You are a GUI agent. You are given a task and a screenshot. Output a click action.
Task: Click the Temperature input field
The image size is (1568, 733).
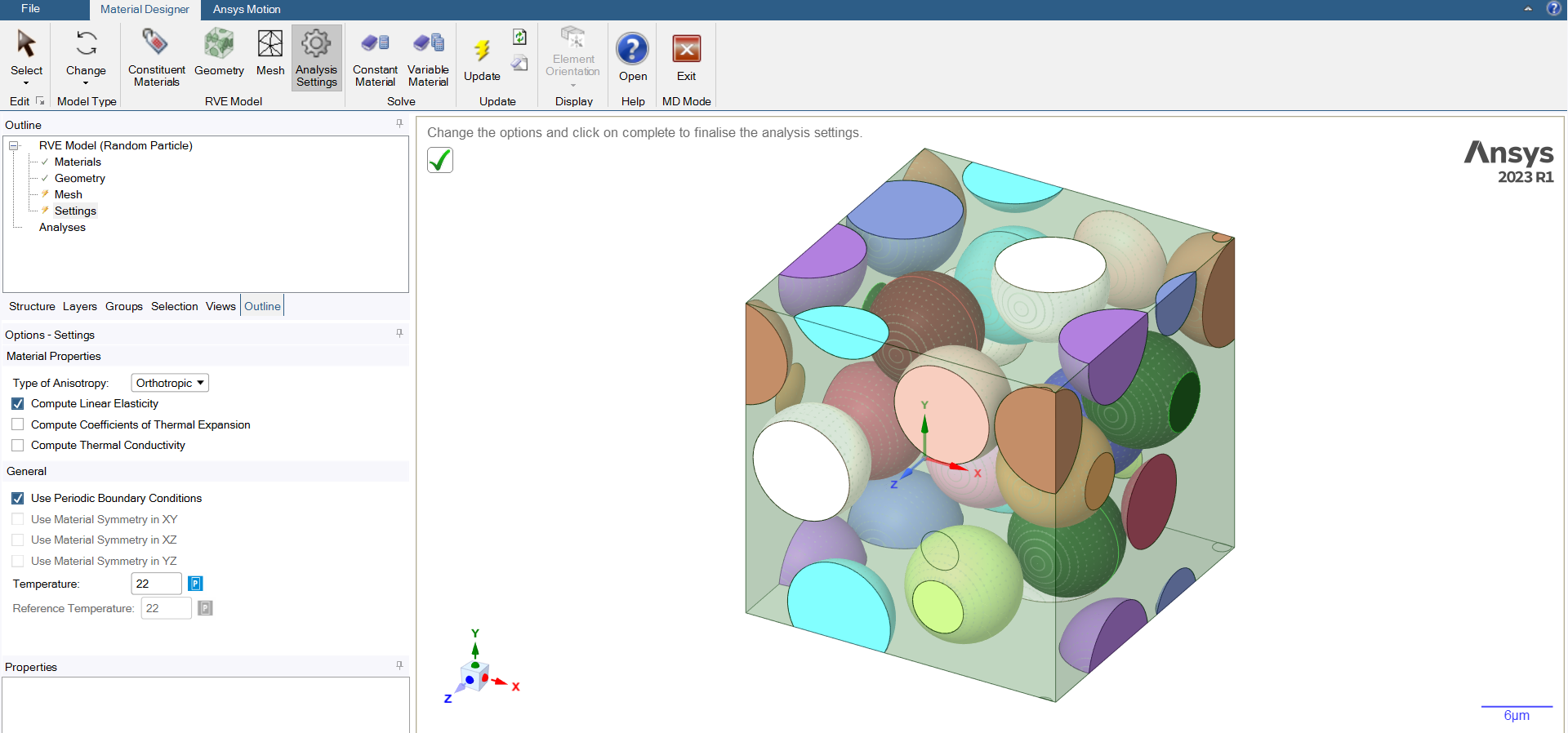click(156, 584)
